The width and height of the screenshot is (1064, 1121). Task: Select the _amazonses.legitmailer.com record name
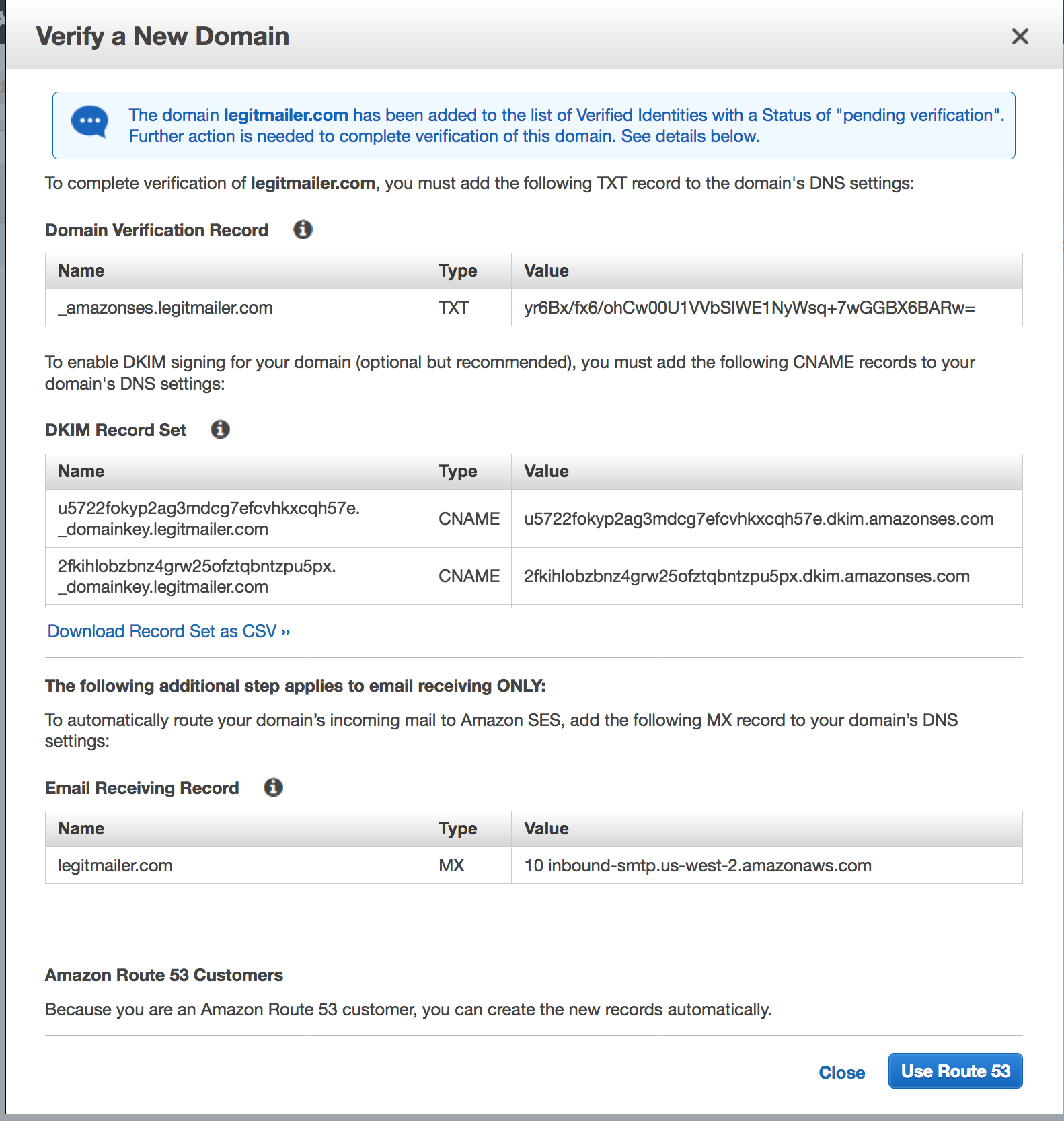[x=165, y=308]
